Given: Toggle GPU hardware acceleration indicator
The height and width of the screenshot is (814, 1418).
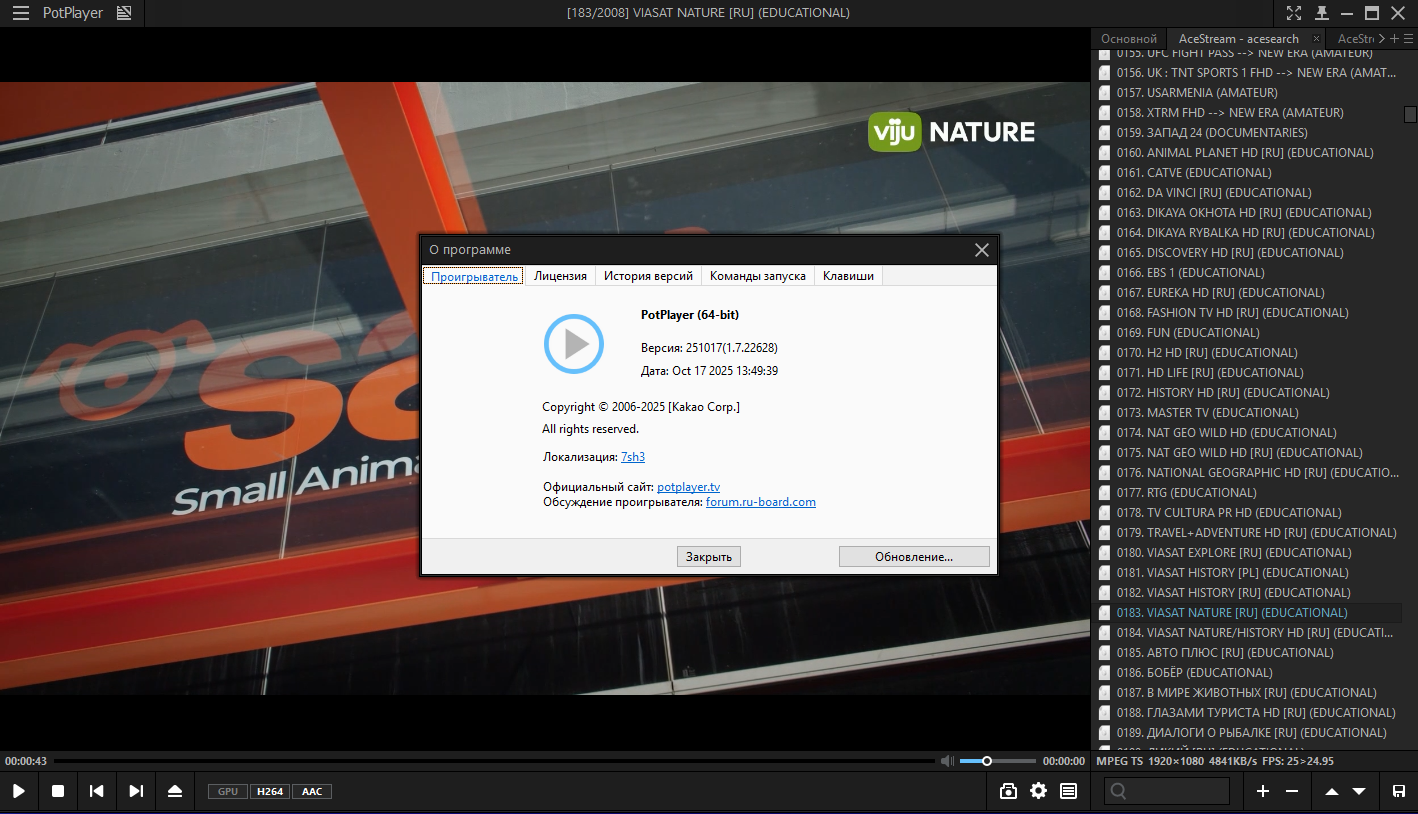Looking at the screenshot, I should 228,791.
